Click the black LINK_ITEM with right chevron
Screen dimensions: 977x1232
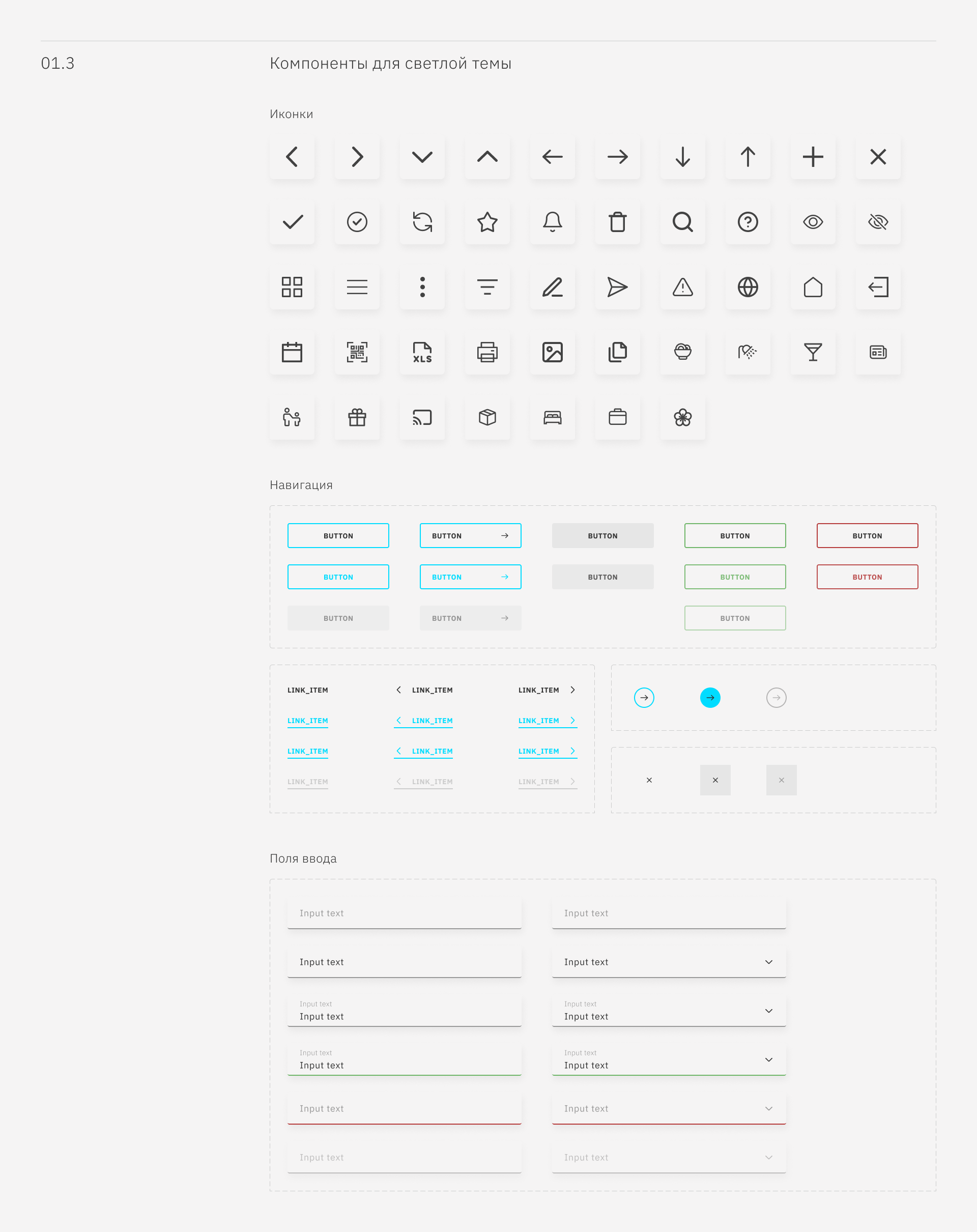click(539, 690)
